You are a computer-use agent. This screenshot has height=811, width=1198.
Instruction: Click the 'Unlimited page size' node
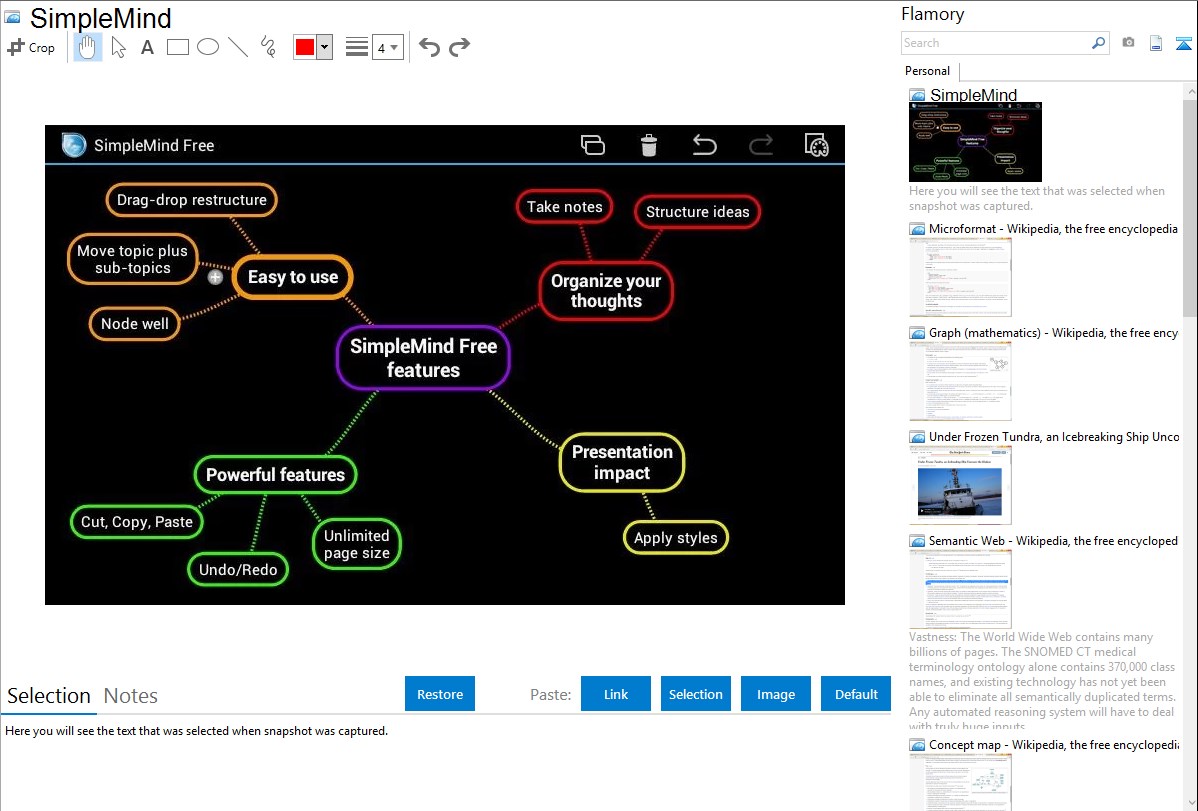click(357, 544)
